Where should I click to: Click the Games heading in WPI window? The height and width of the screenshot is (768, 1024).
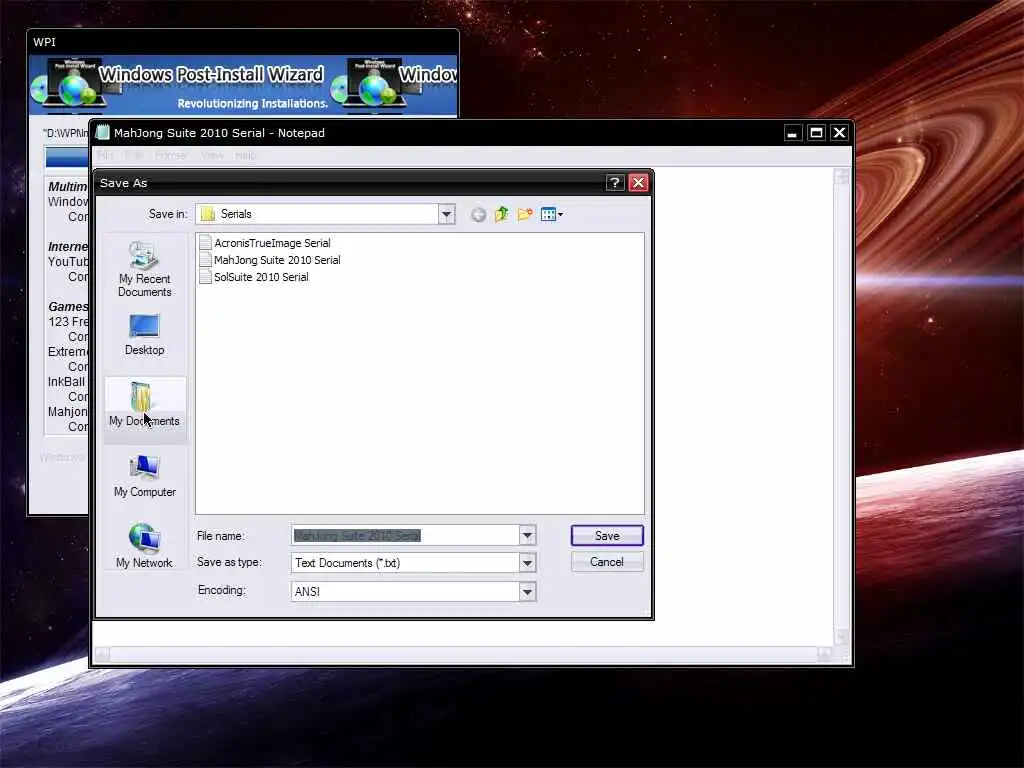[68, 306]
